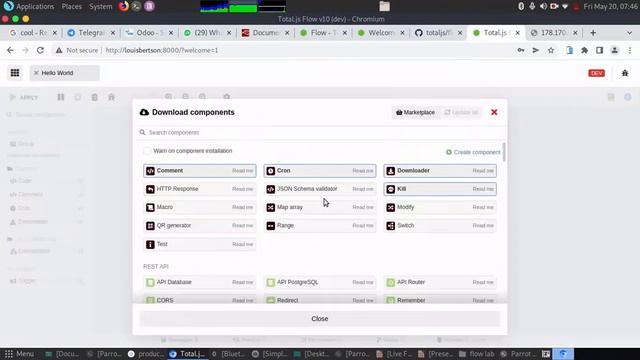Select the QR generator icon
The height and width of the screenshot is (360, 640).
pyautogui.click(x=150, y=226)
